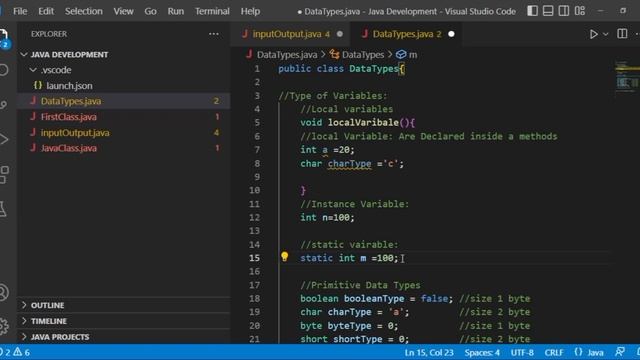The image size is (640, 360).
Task: Open the View menu
Action: pos(123,11)
